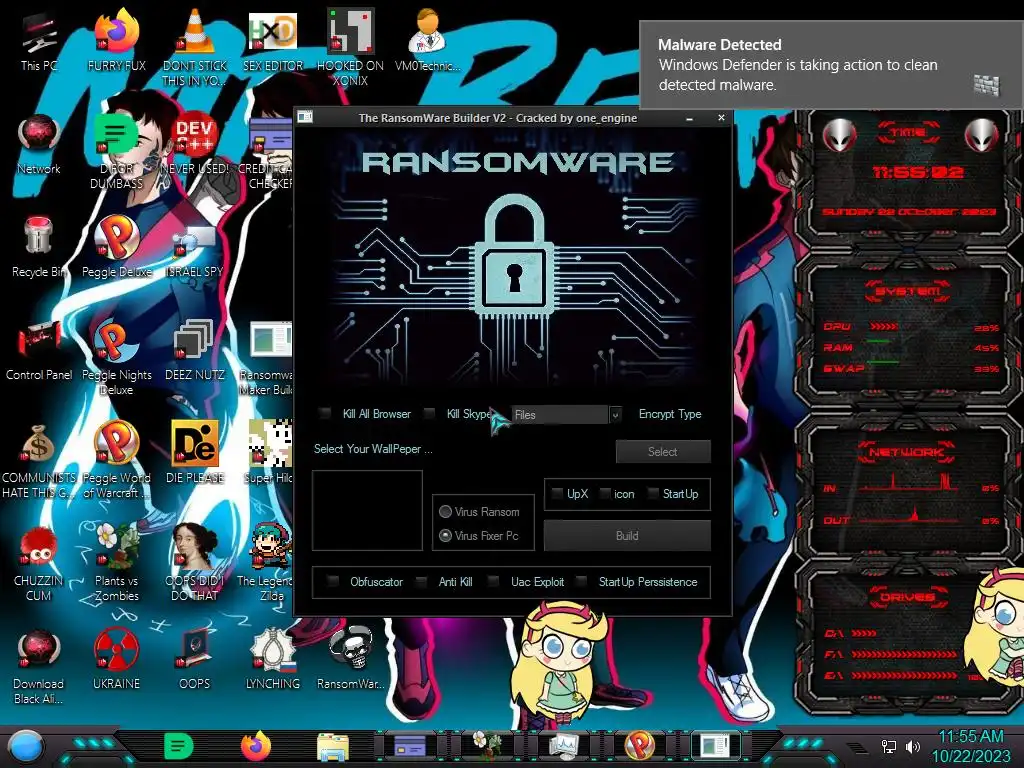Expand the Files encrypt type dropdown arrow
1024x768 pixels.
615,415
